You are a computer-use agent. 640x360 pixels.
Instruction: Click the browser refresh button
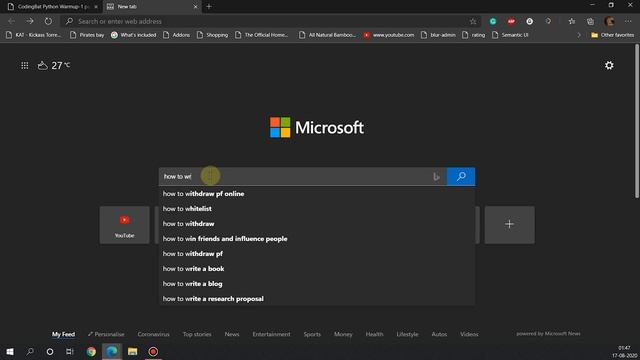coord(48,21)
